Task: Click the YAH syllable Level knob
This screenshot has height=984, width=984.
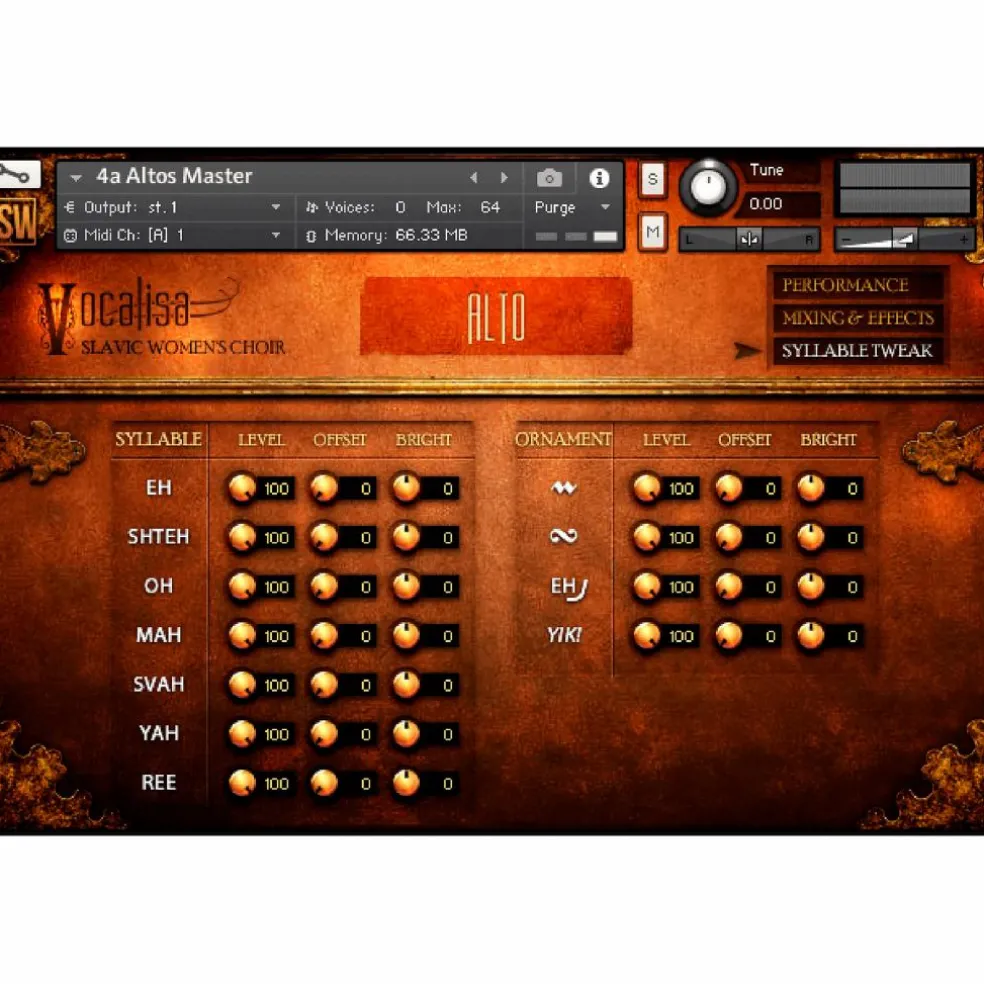Action: coord(242,734)
